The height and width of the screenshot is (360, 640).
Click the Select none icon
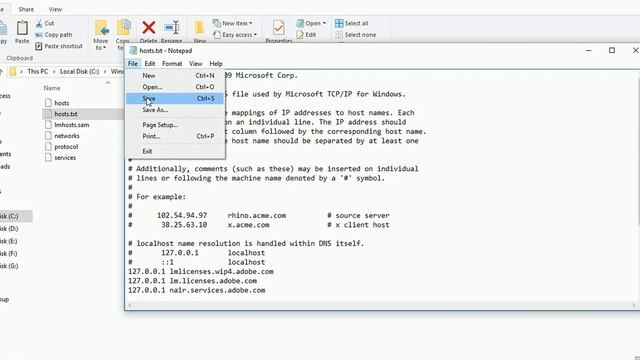coord(339,35)
